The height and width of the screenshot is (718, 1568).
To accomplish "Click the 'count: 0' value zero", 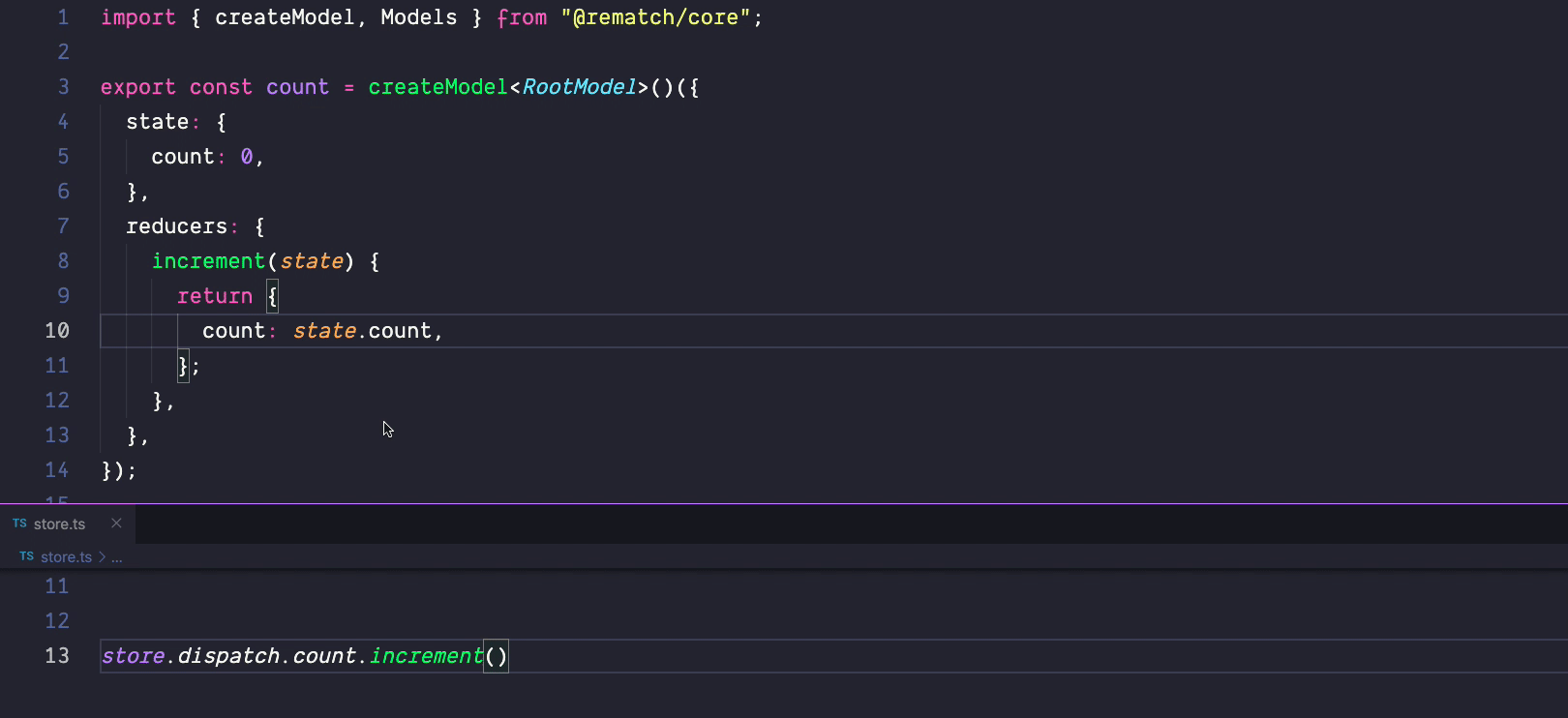I will tap(247, 157).
